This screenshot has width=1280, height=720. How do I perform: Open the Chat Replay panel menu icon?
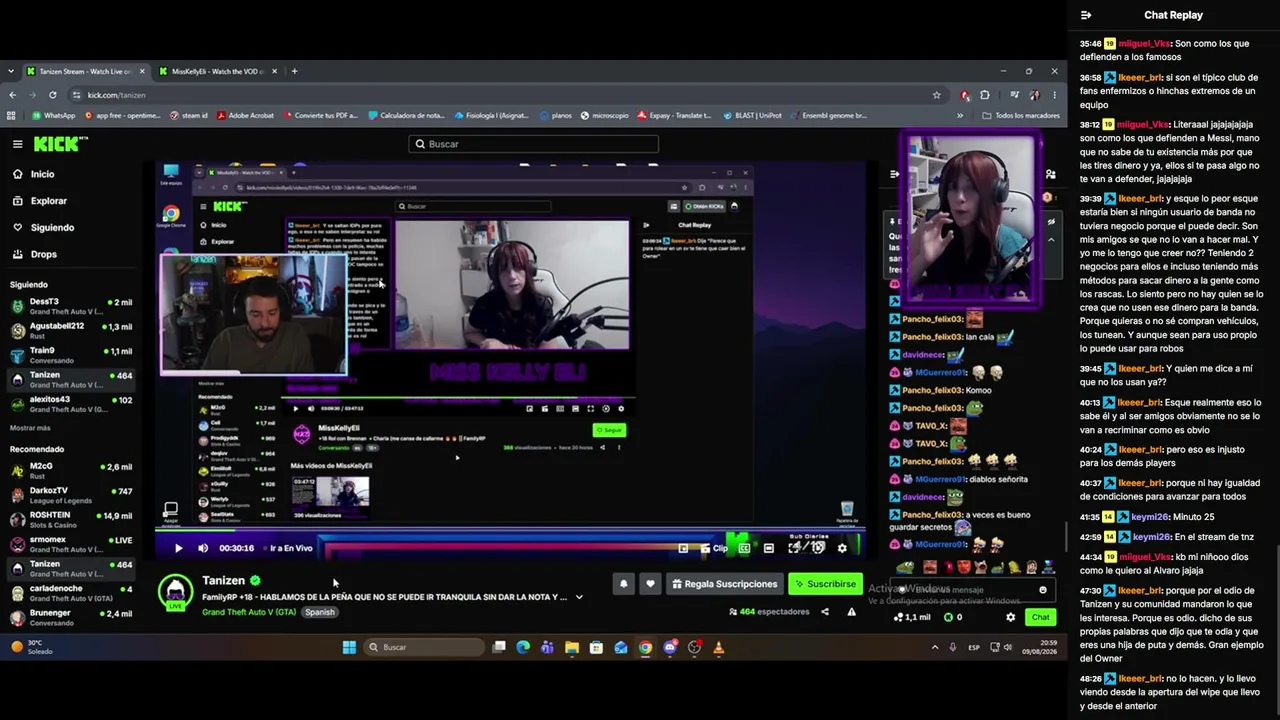coord(1086,15)
